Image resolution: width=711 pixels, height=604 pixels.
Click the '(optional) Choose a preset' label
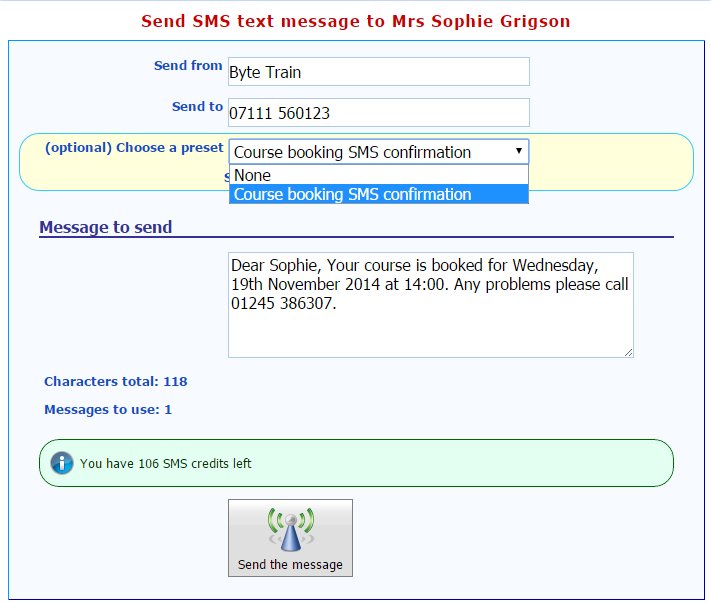[134, 147]
